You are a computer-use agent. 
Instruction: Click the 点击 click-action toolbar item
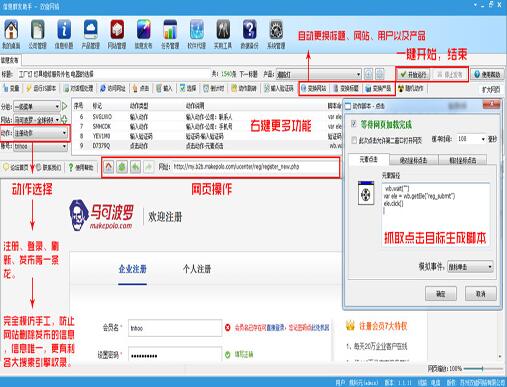click(x=141, y=88)
